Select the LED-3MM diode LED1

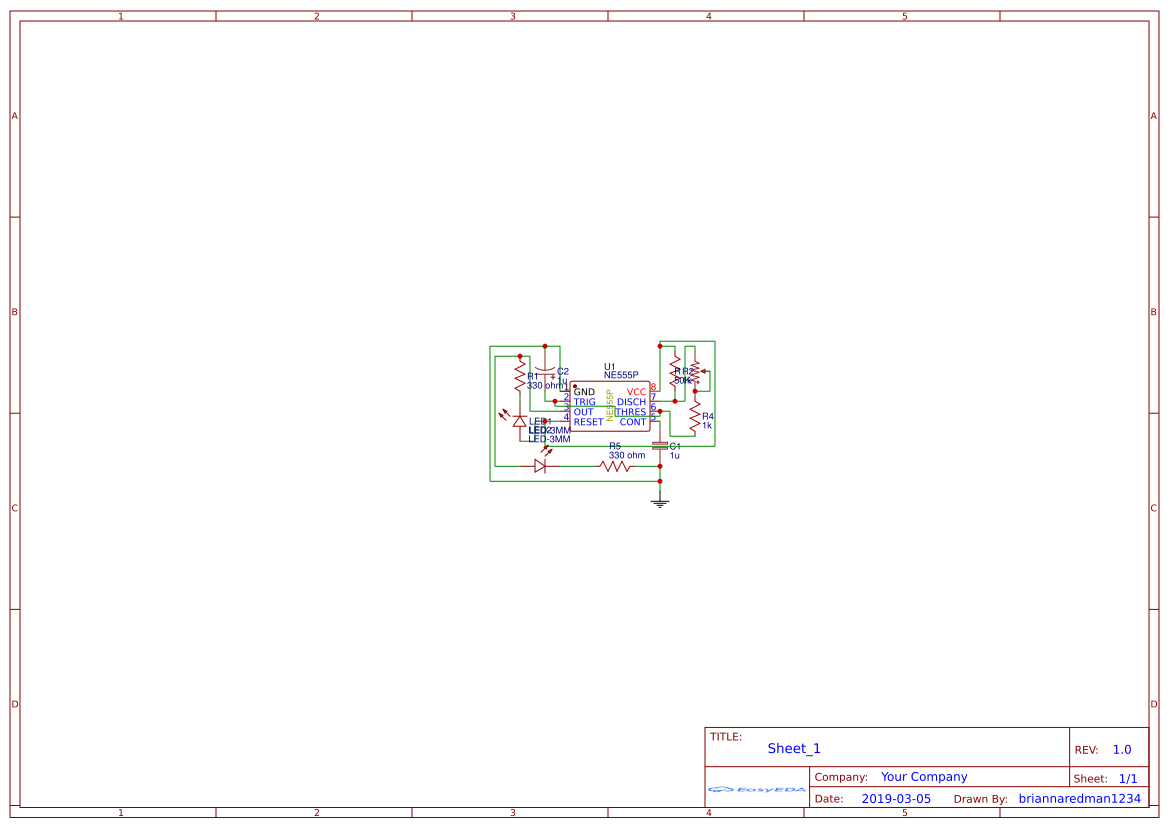520,423
